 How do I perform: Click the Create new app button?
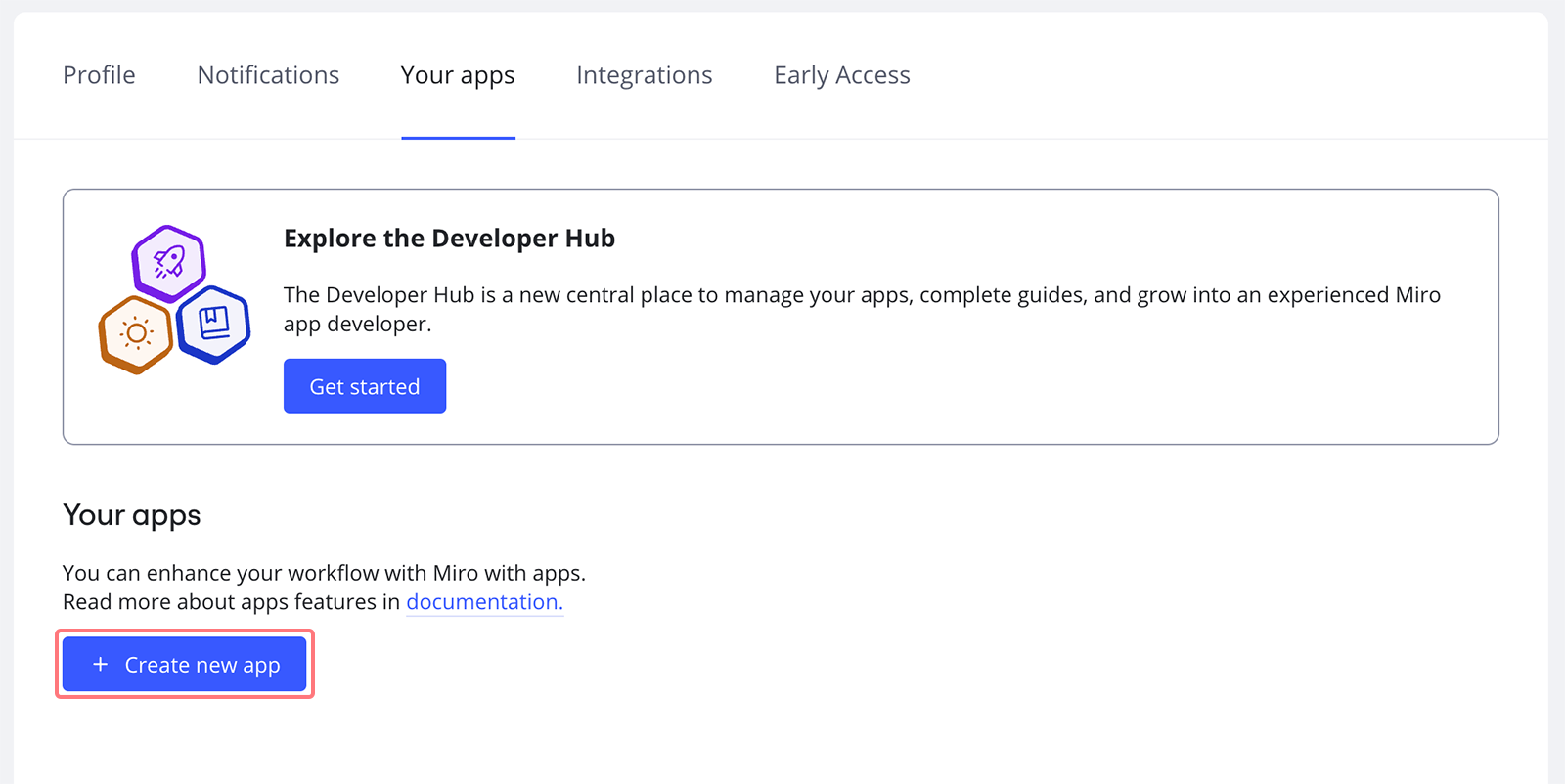(185, 665)
